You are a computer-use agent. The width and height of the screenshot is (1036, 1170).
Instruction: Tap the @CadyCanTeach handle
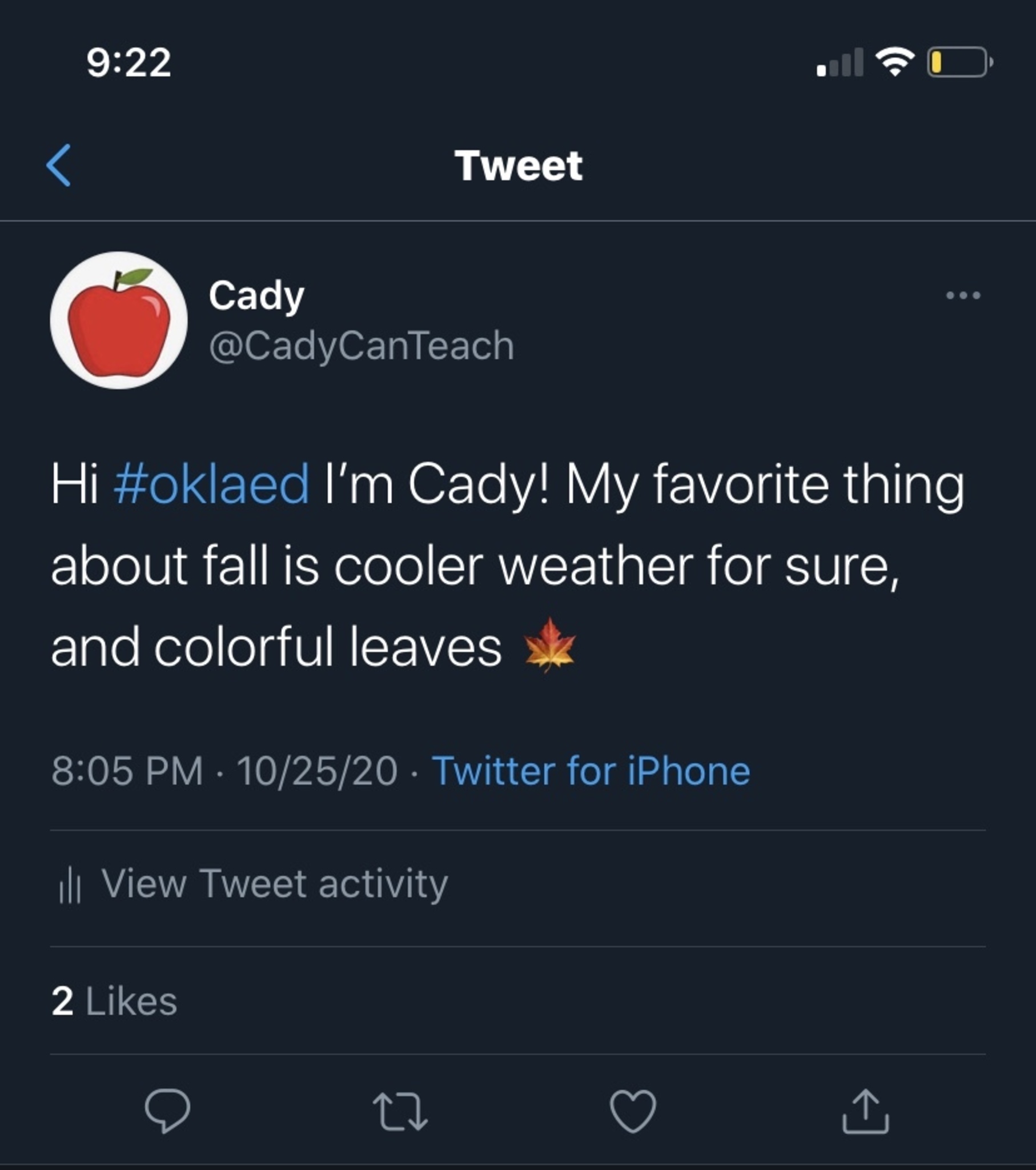(362, 346)
